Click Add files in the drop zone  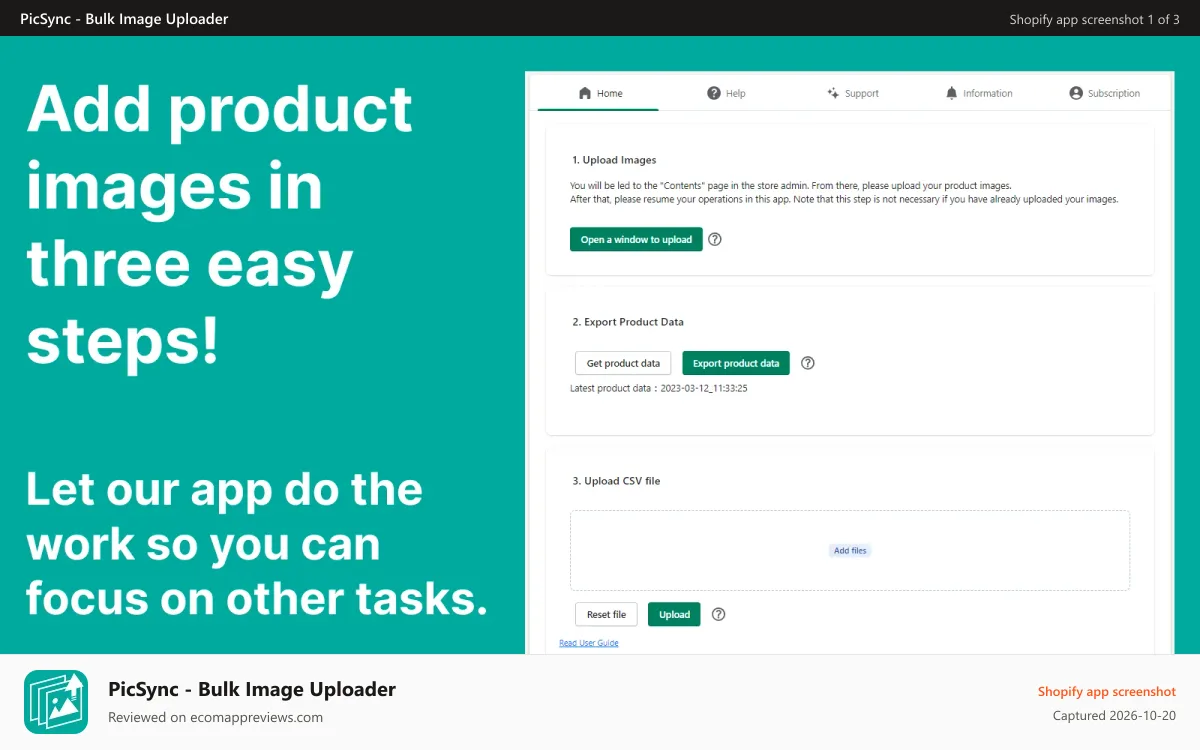[850, 551]
